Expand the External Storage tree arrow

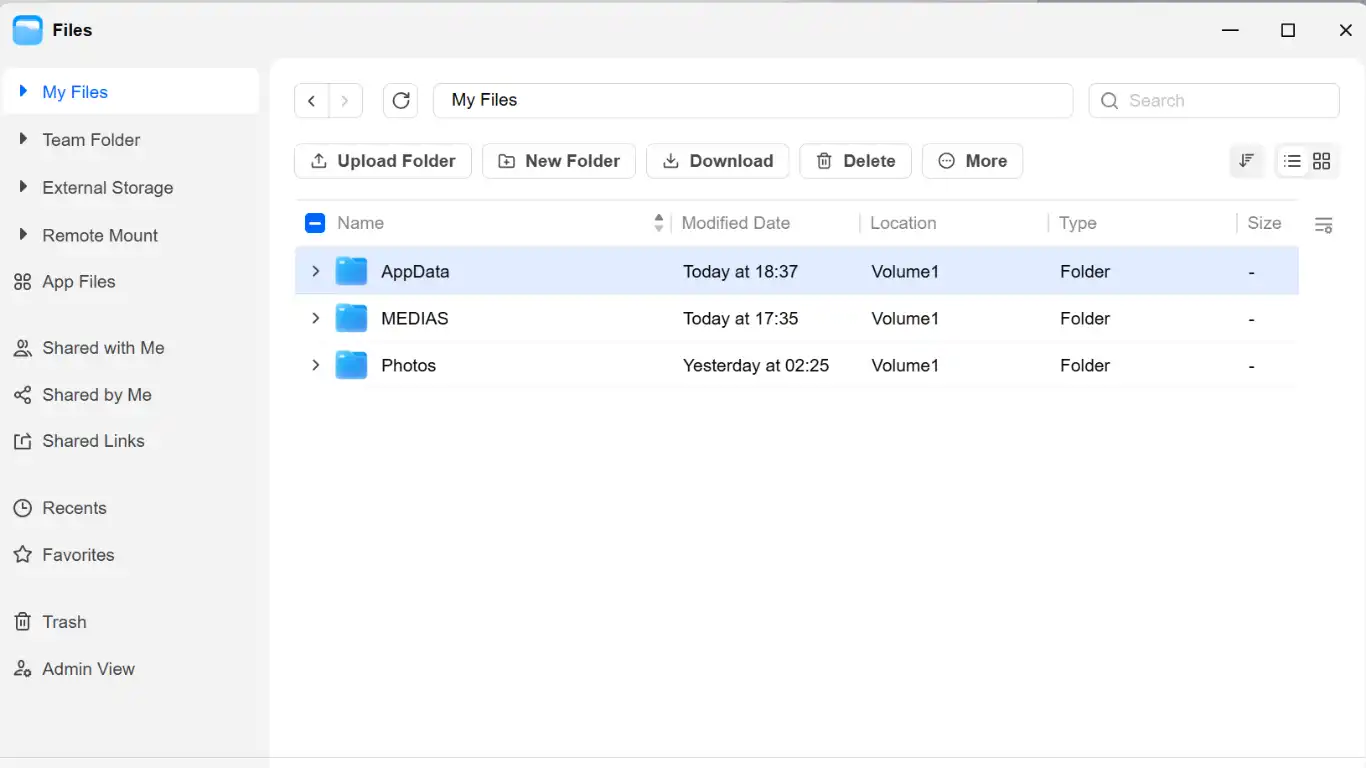click(x=23, y=187)
